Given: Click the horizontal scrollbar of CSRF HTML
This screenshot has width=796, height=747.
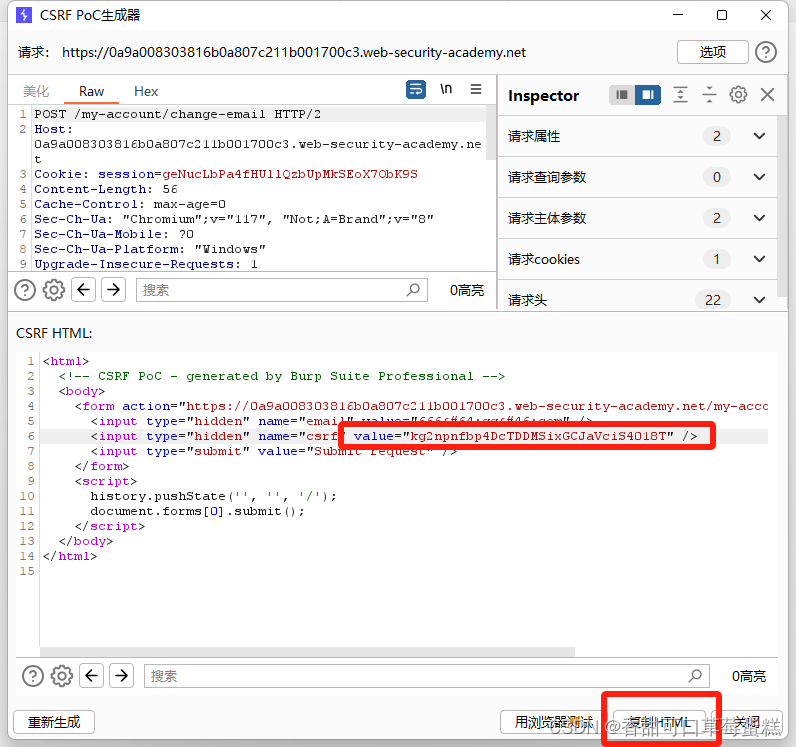Looking at the screenshot, I should coord(307,652).
